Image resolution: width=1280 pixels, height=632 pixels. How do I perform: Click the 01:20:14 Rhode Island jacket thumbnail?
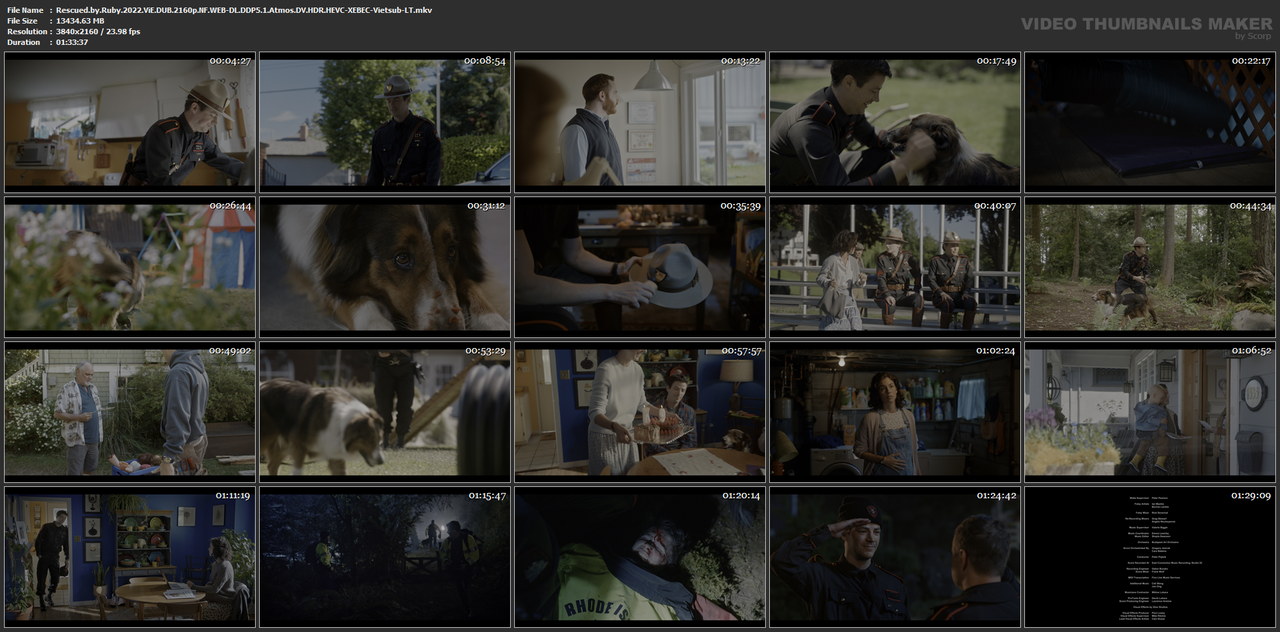click(640, 556)
